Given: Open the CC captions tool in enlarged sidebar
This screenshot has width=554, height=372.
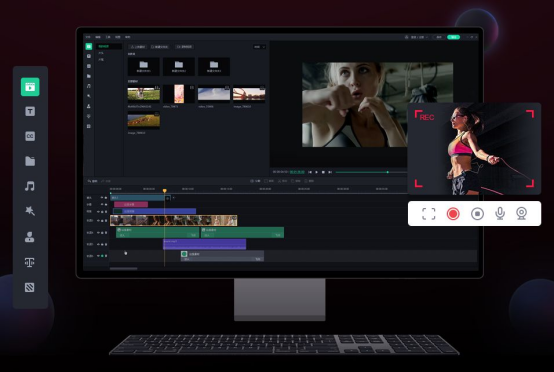Looking at the screenshot, I should tap(30, 136).
